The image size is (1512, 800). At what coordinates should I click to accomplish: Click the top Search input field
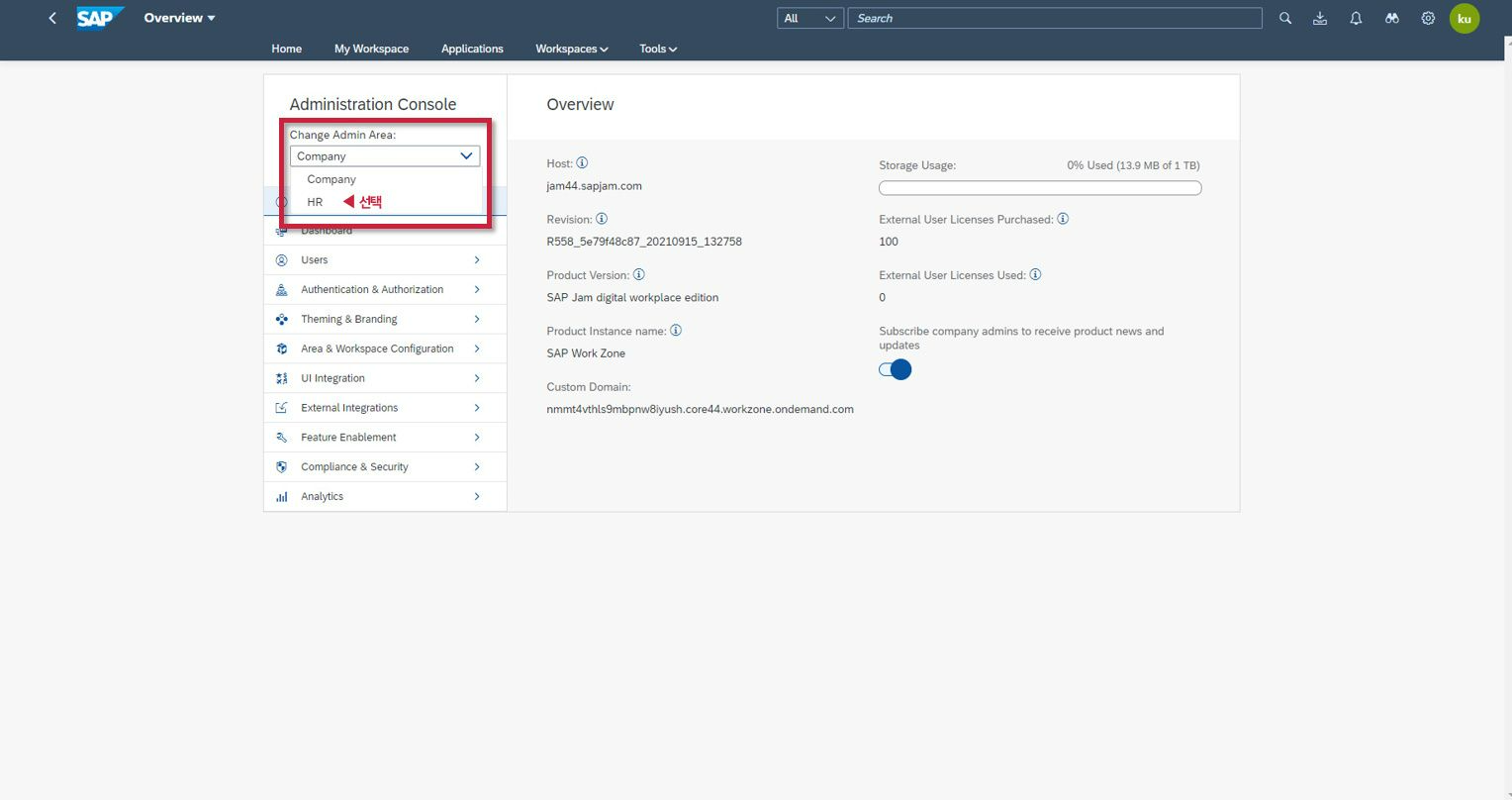pyautogui.click(x=1055, y=18)
